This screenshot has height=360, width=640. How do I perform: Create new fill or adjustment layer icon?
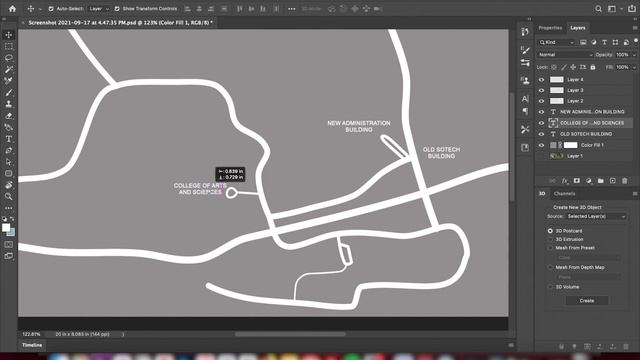pos(589,180)
